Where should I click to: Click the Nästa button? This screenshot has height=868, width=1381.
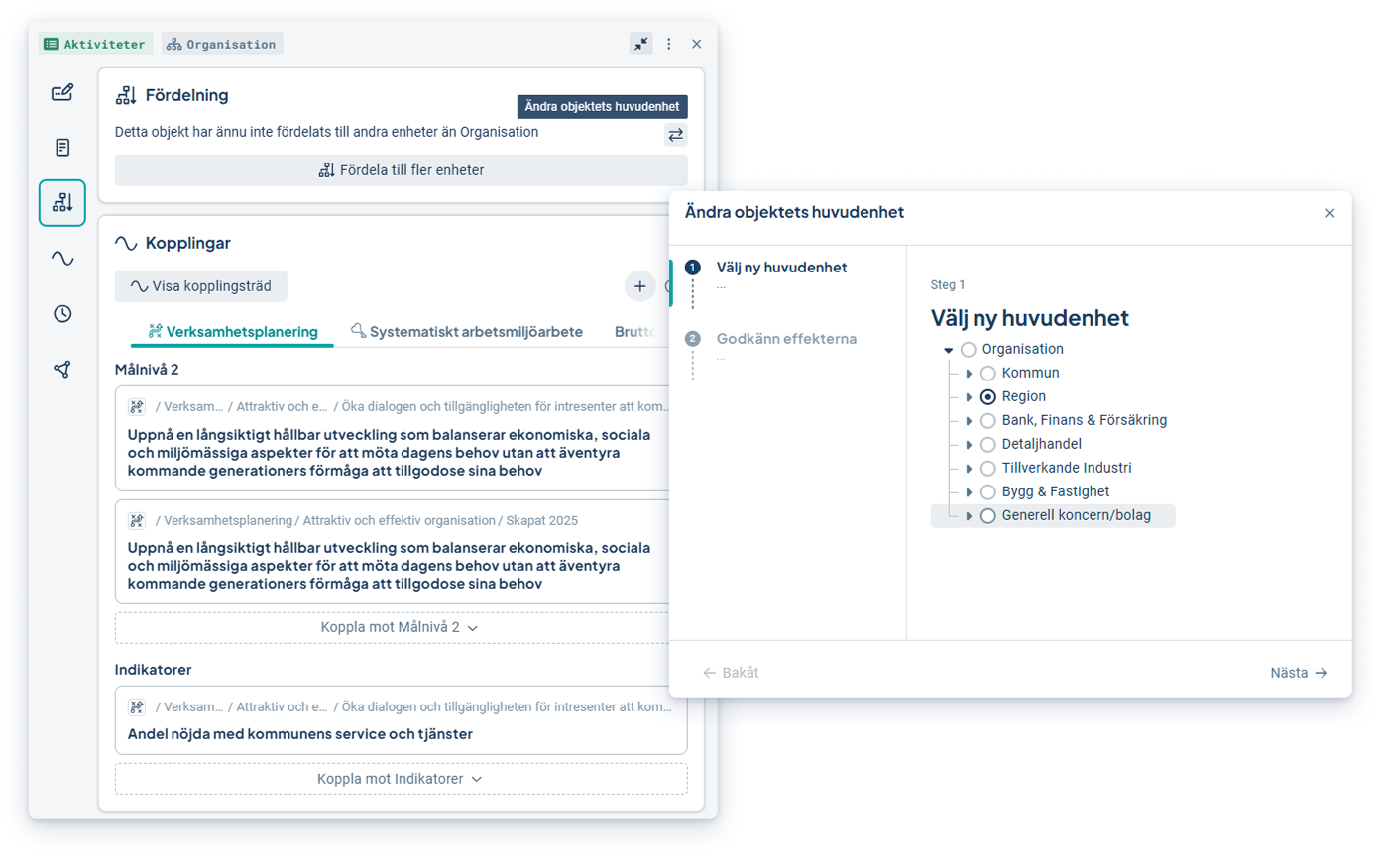pos(1298,673)
